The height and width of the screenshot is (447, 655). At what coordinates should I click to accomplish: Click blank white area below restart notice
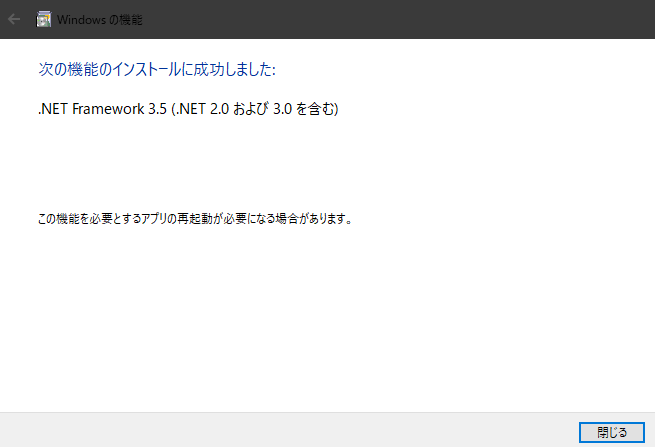pos(326,317)
